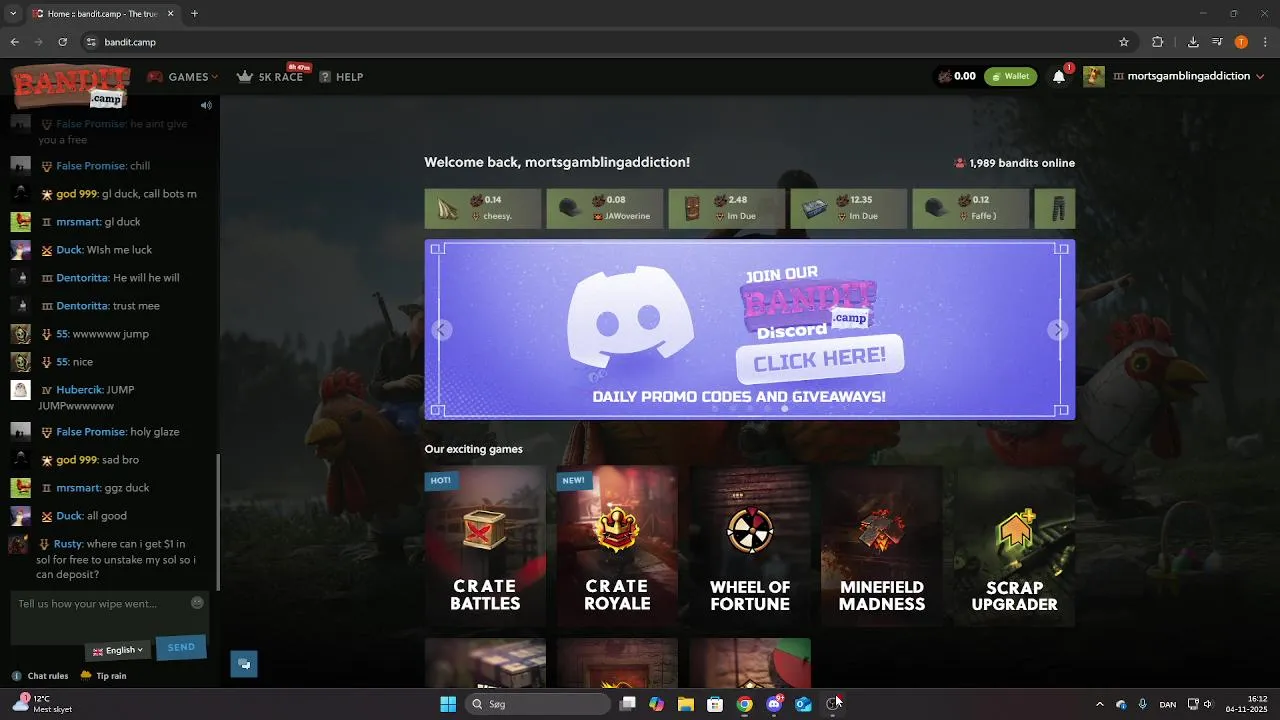Open Discord from the taskbar
The height and width of the screenshot is (720, 1280).
774,704
